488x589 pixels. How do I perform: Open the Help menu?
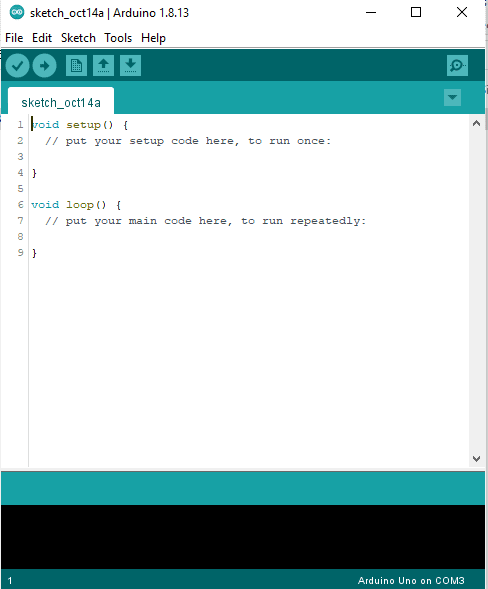[153, 38]
